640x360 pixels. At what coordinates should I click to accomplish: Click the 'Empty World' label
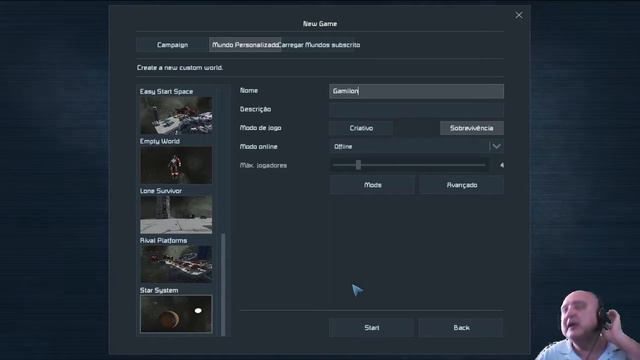coord(160,141)
